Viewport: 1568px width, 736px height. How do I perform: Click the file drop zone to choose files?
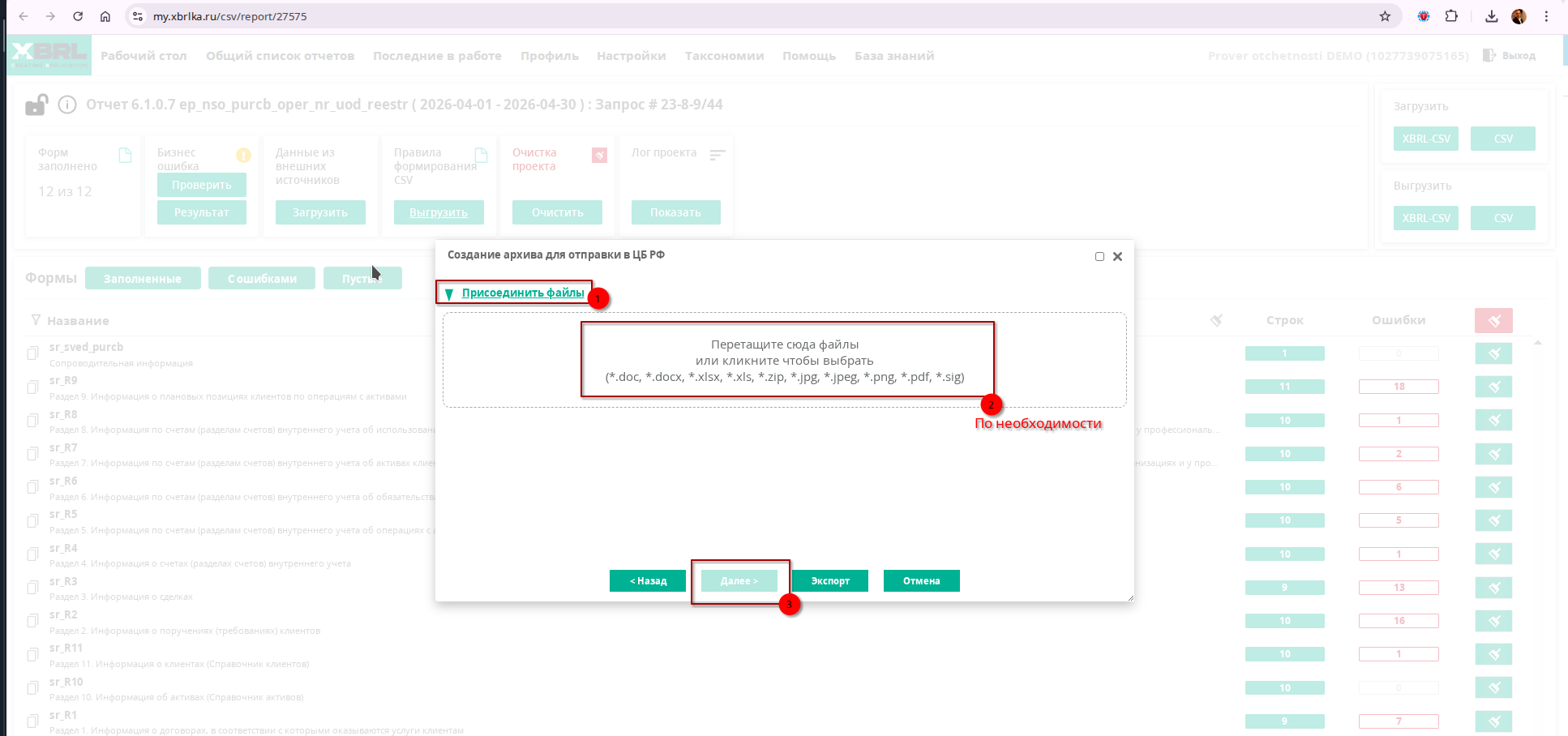click(784, 360)
